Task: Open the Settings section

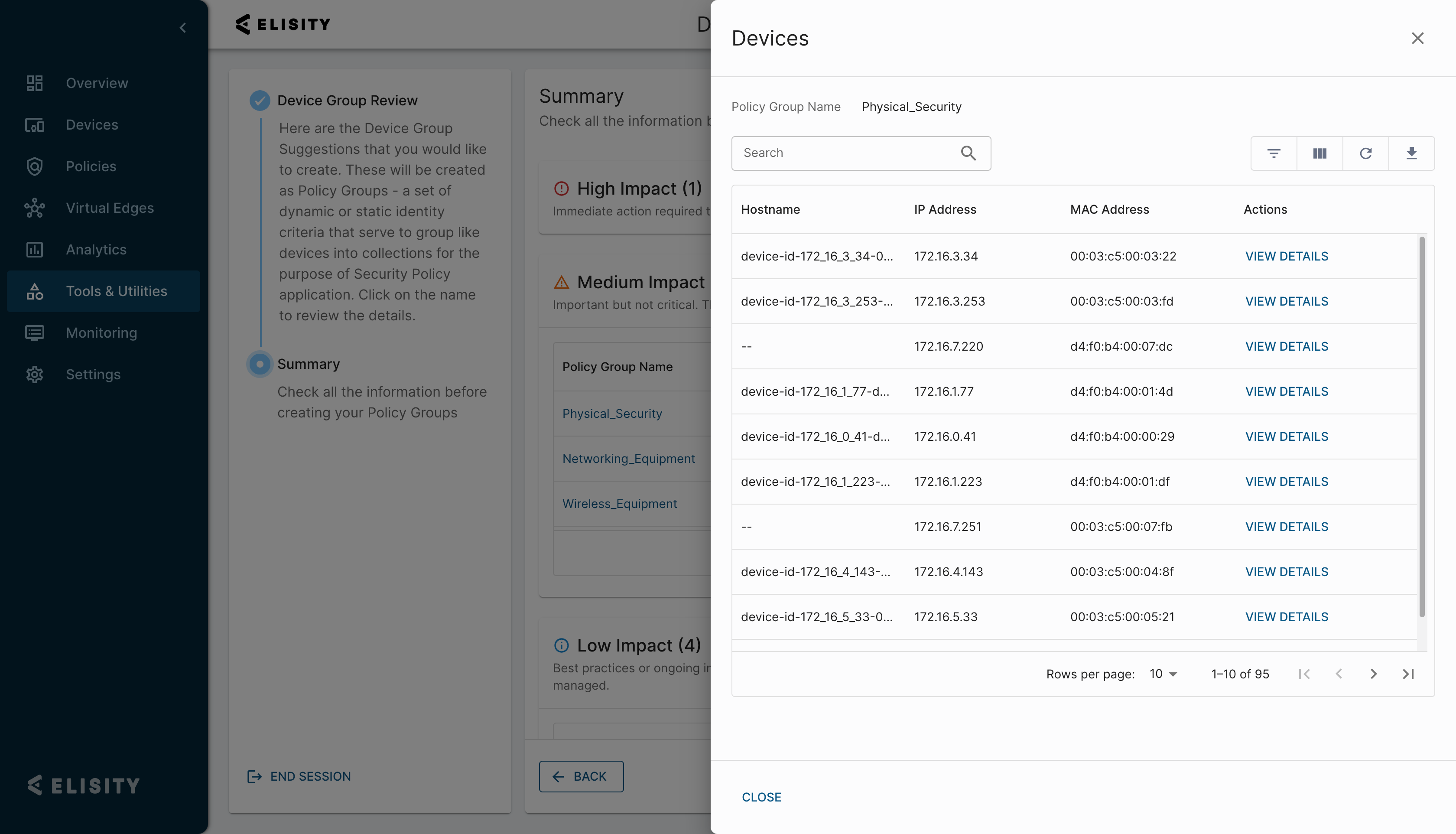Action: coord(103,375)
